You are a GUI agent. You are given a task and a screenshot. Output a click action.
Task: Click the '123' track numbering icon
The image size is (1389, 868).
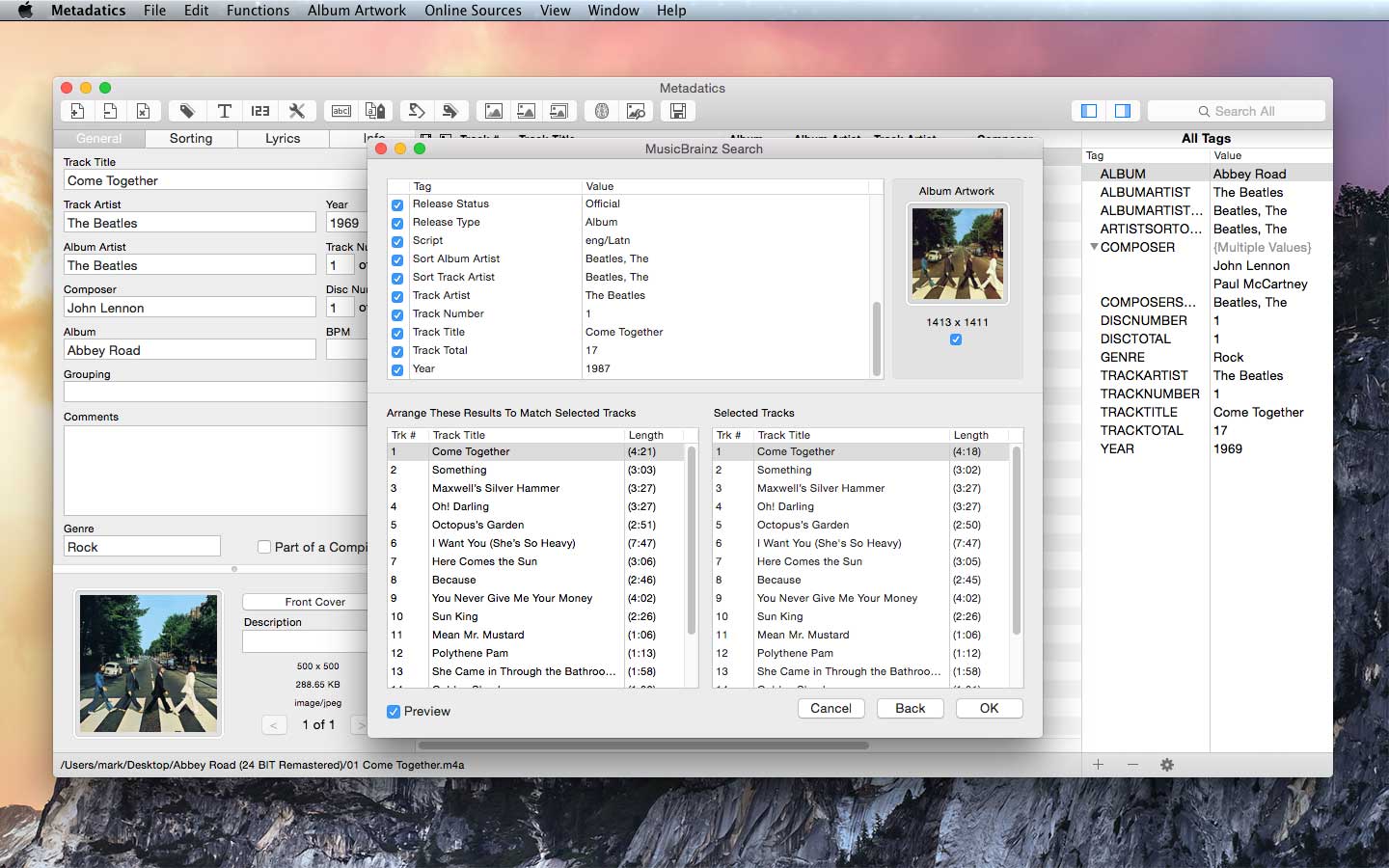260,111
